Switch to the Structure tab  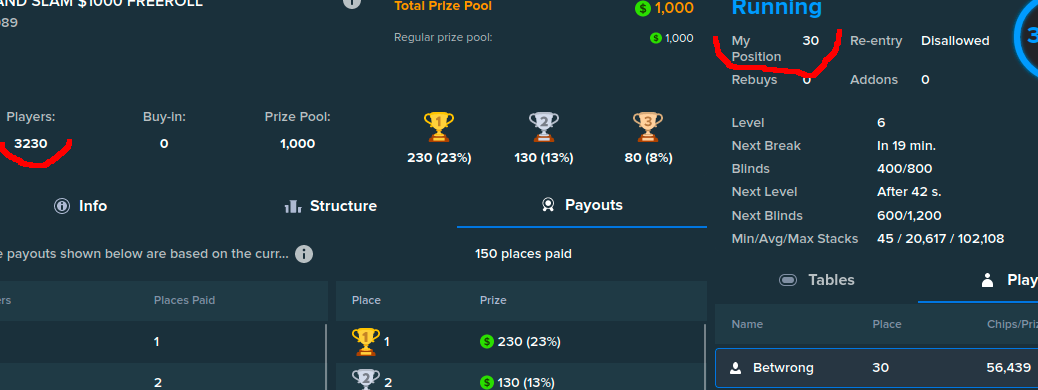point(330,206)
